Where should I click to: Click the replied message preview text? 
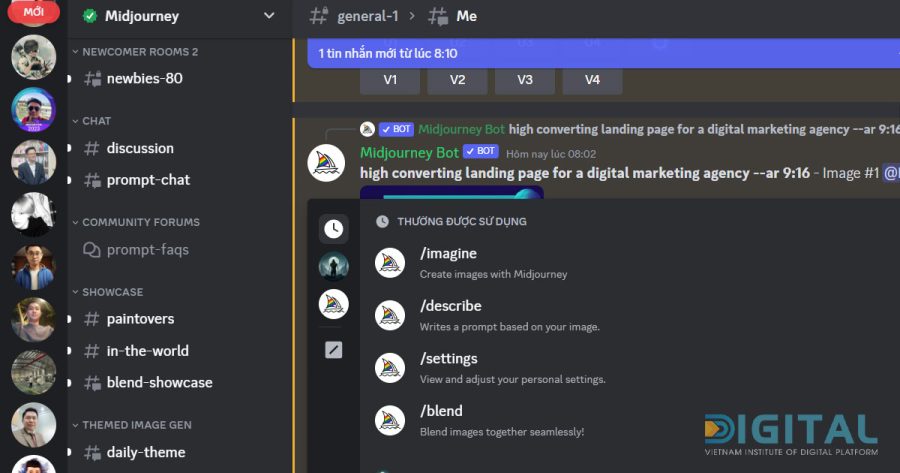pyautogui.click(x=704, y=129)
